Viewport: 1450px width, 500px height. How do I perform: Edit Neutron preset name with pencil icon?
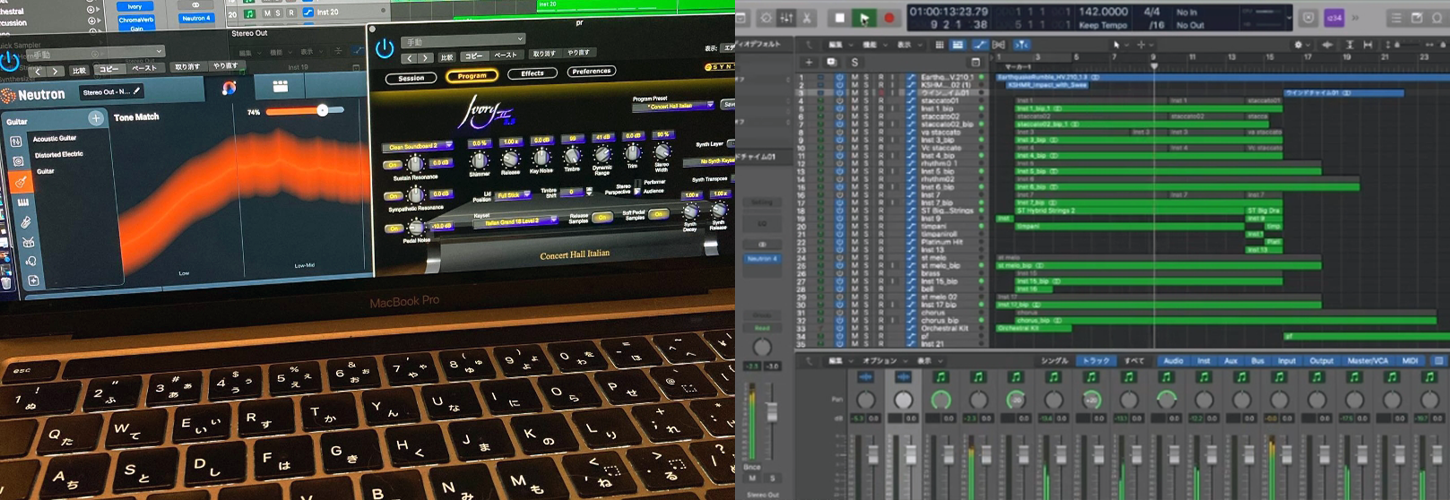coord(137,91)
